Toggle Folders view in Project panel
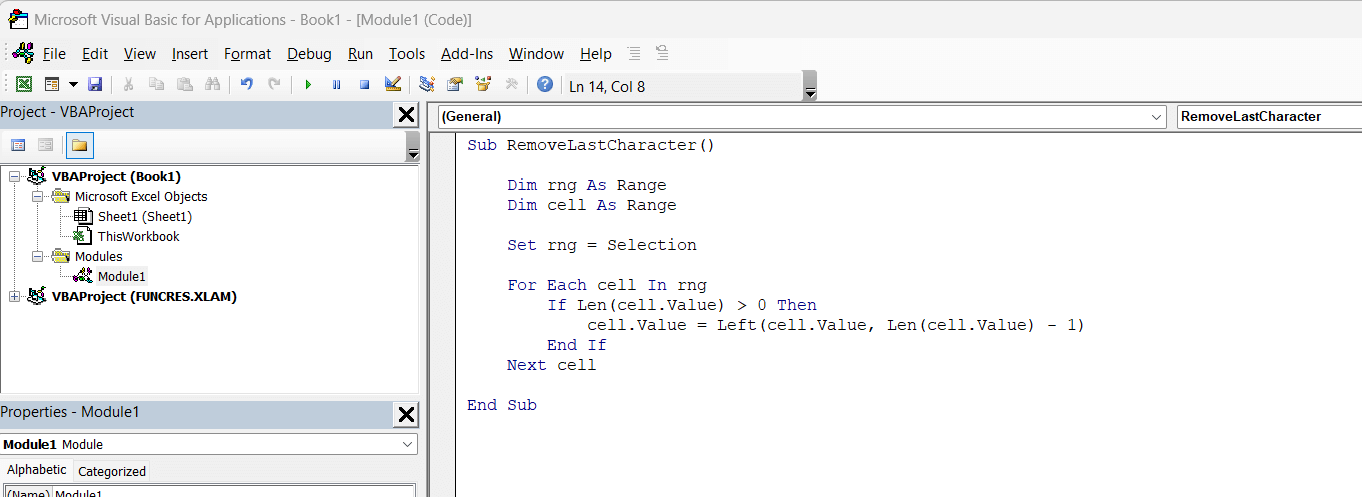1362x497 pixels. (80, 146)
